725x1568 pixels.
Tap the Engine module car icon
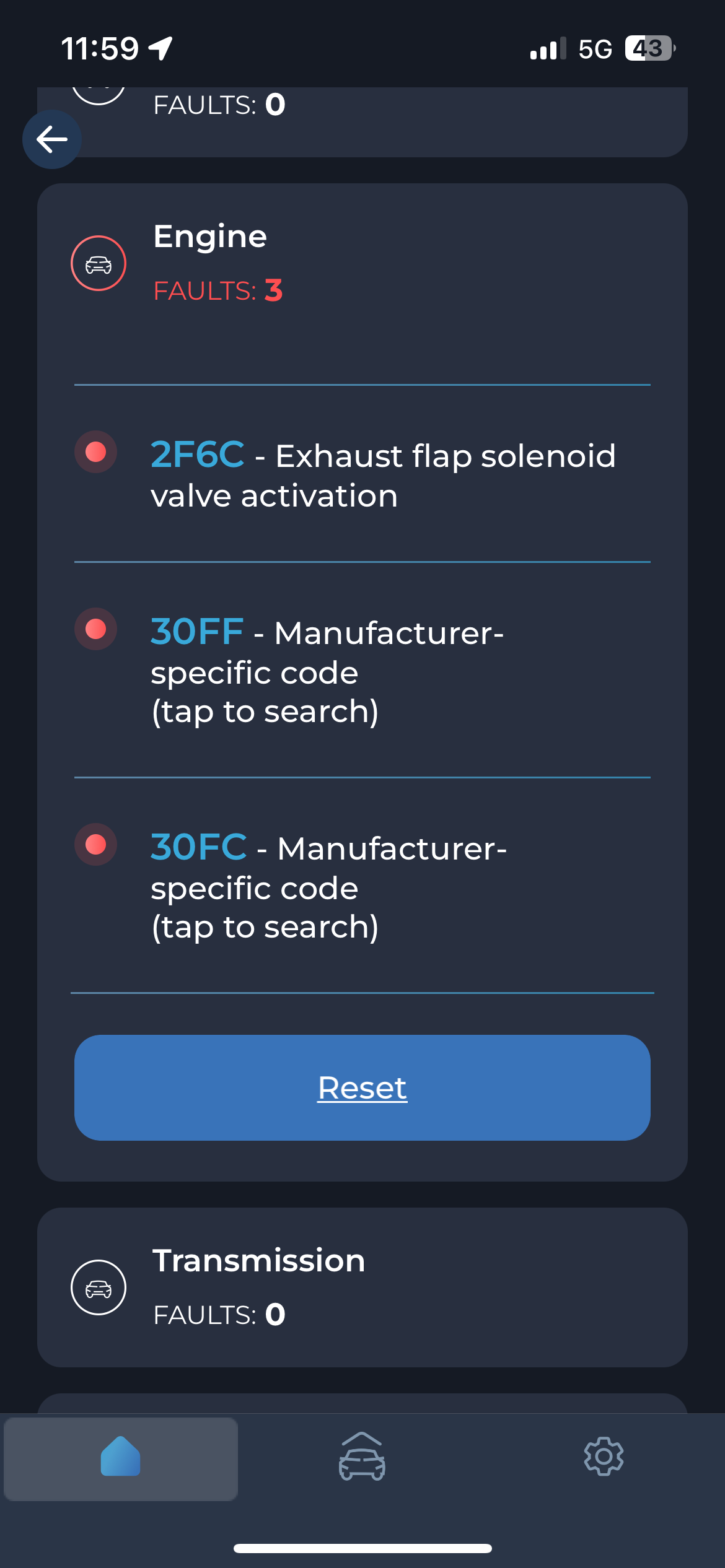[x=99, y=264]
